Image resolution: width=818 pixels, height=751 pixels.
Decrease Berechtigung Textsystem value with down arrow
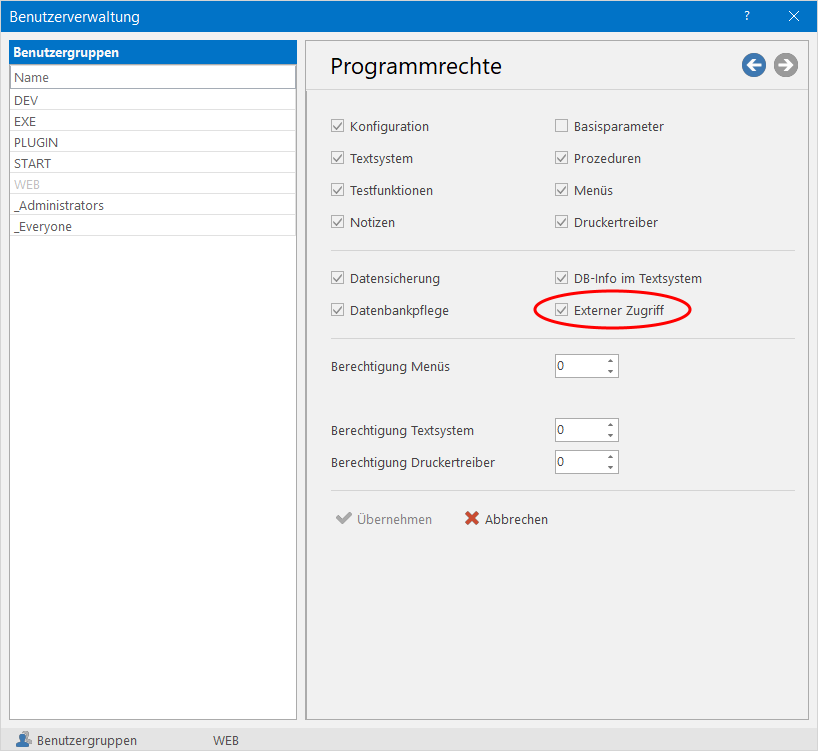coord(610,436)
